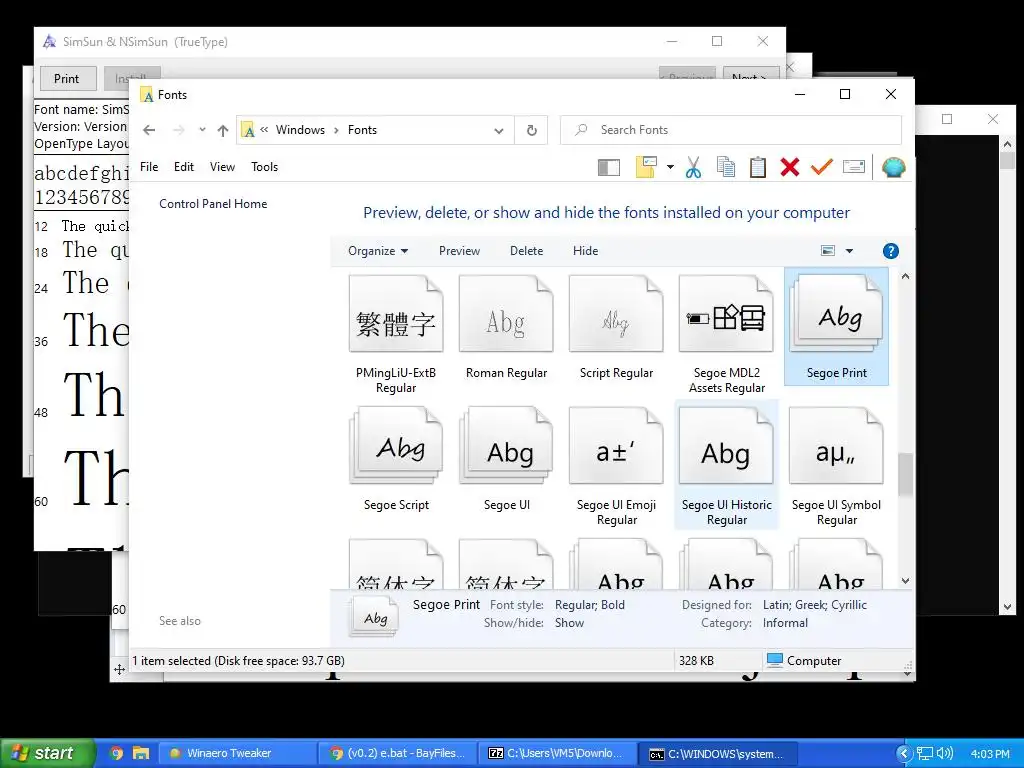Click '1 item selected (Disk free space: 93.7 GB)'

(x=238, y=660)
